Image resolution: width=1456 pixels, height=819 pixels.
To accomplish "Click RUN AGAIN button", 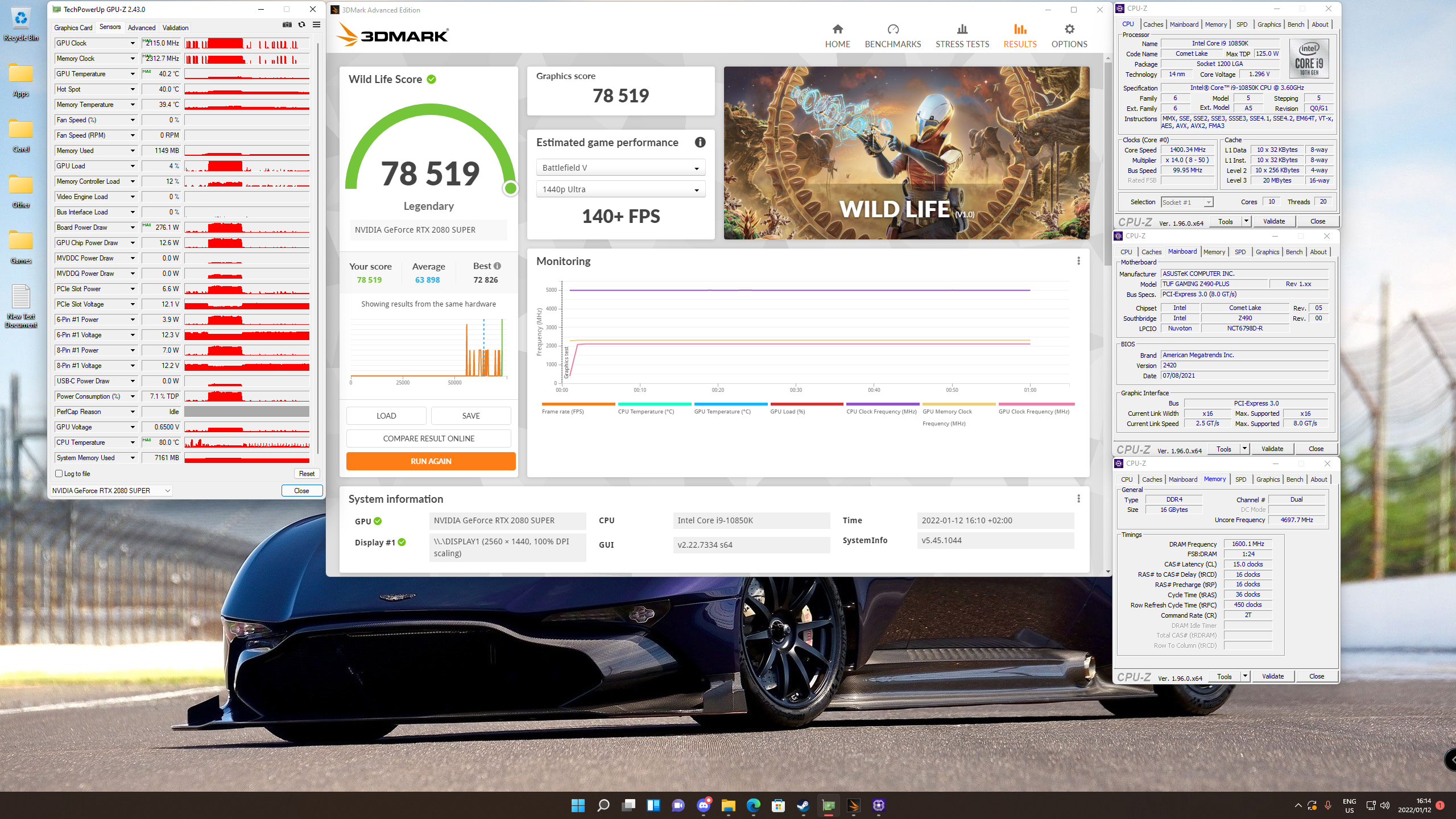I will coord(431,461).
